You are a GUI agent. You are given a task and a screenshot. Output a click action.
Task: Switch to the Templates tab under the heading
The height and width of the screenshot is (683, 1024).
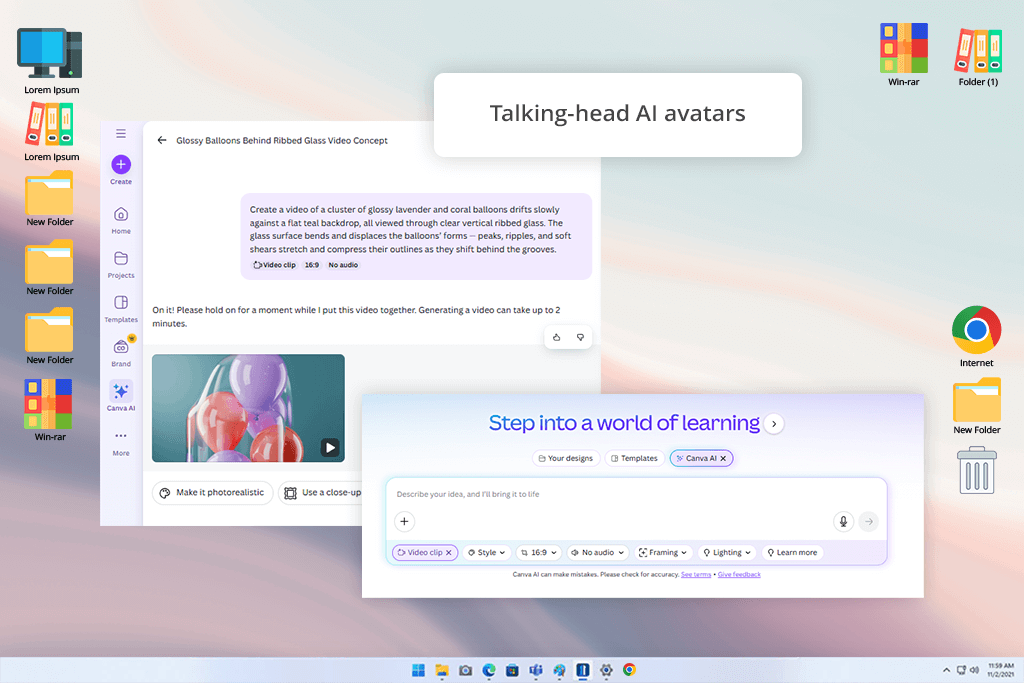point(635,458)
